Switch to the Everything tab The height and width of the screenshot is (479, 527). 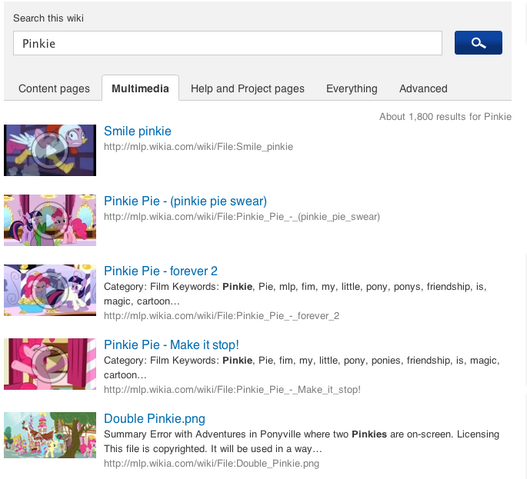[x=352, y=88]
